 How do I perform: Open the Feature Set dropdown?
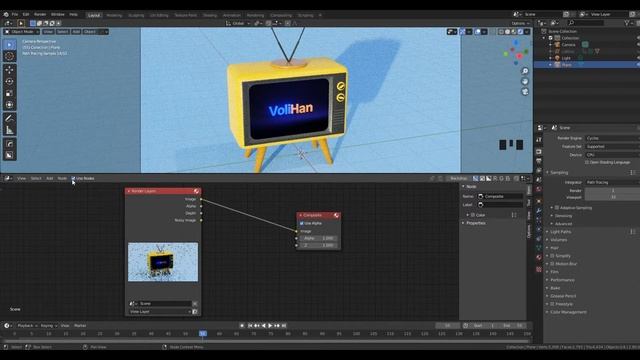click(x=612, y=147)
